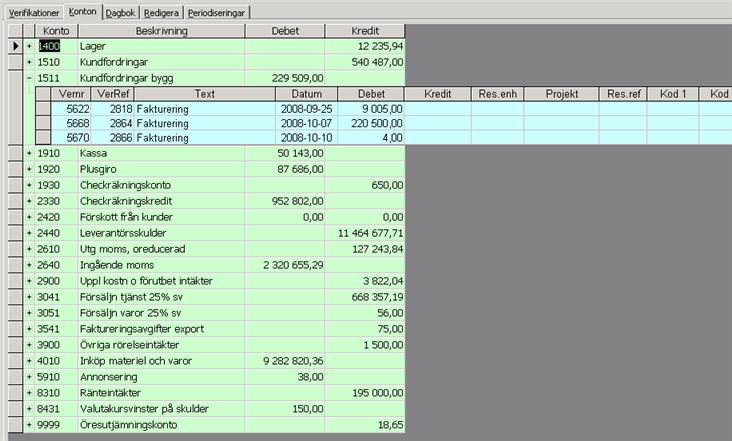Select debet amount 229 509,00
The width and height of the screenshot is (732, 441).
[x=285, y=78]
